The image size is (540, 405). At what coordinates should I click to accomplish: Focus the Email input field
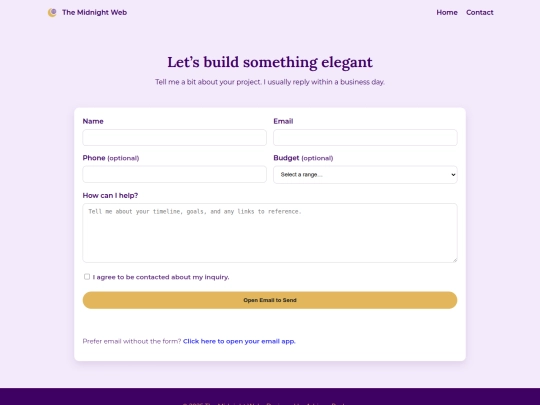365,137
